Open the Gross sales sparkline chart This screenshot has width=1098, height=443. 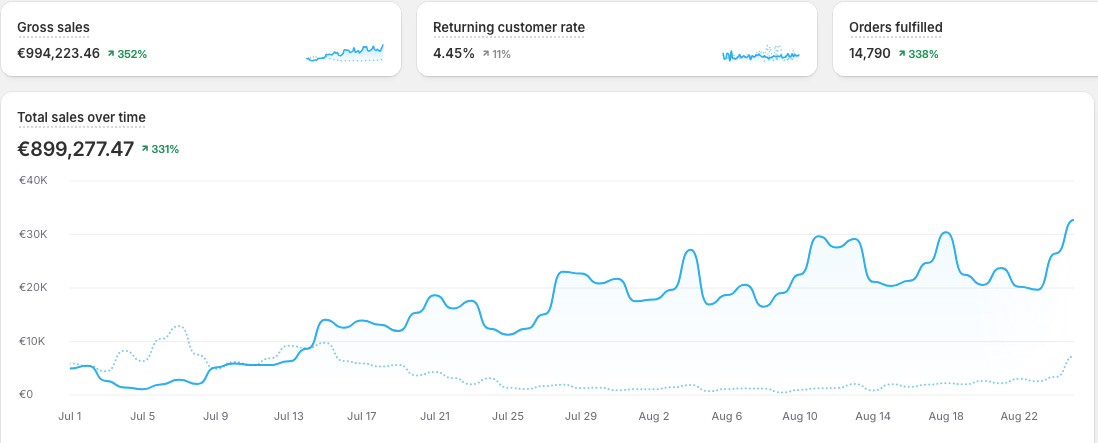point(345,53)
